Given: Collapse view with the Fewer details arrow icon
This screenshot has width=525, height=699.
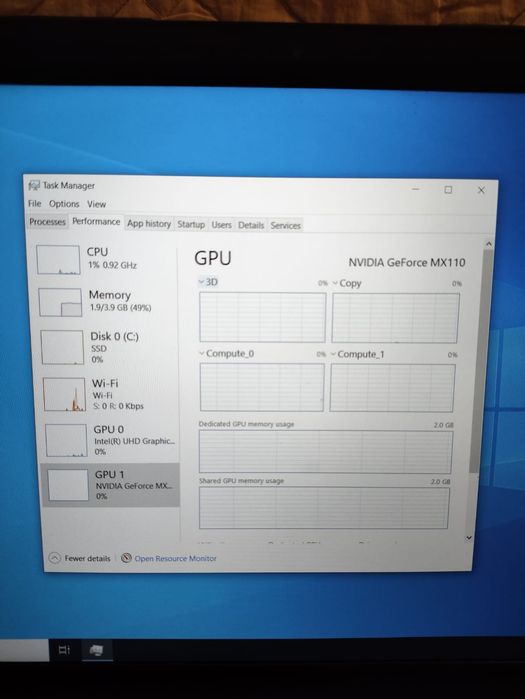Looking at the screenshot, I should 54,558.
